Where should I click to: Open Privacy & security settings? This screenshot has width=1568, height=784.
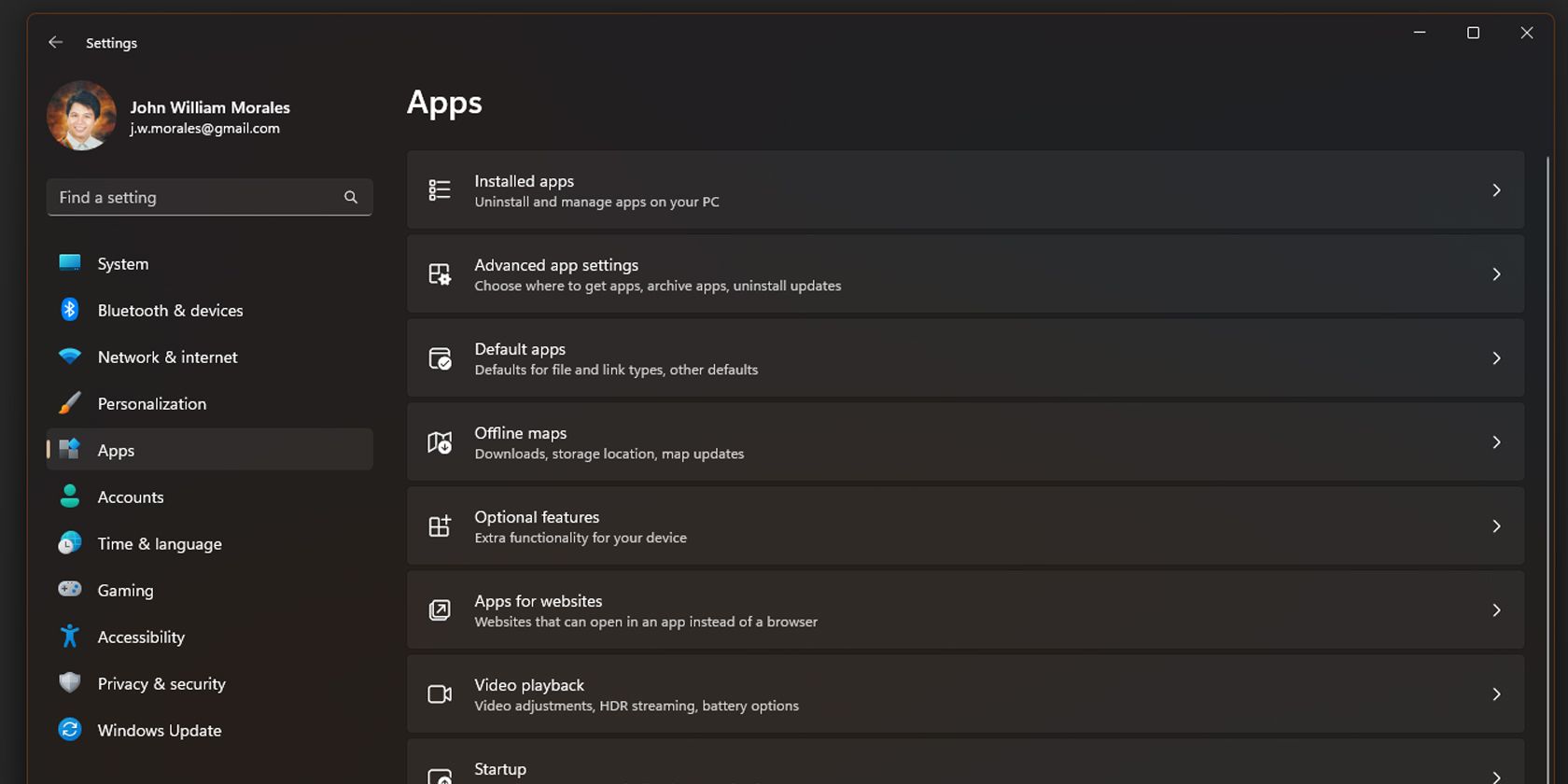click(161, 683)
